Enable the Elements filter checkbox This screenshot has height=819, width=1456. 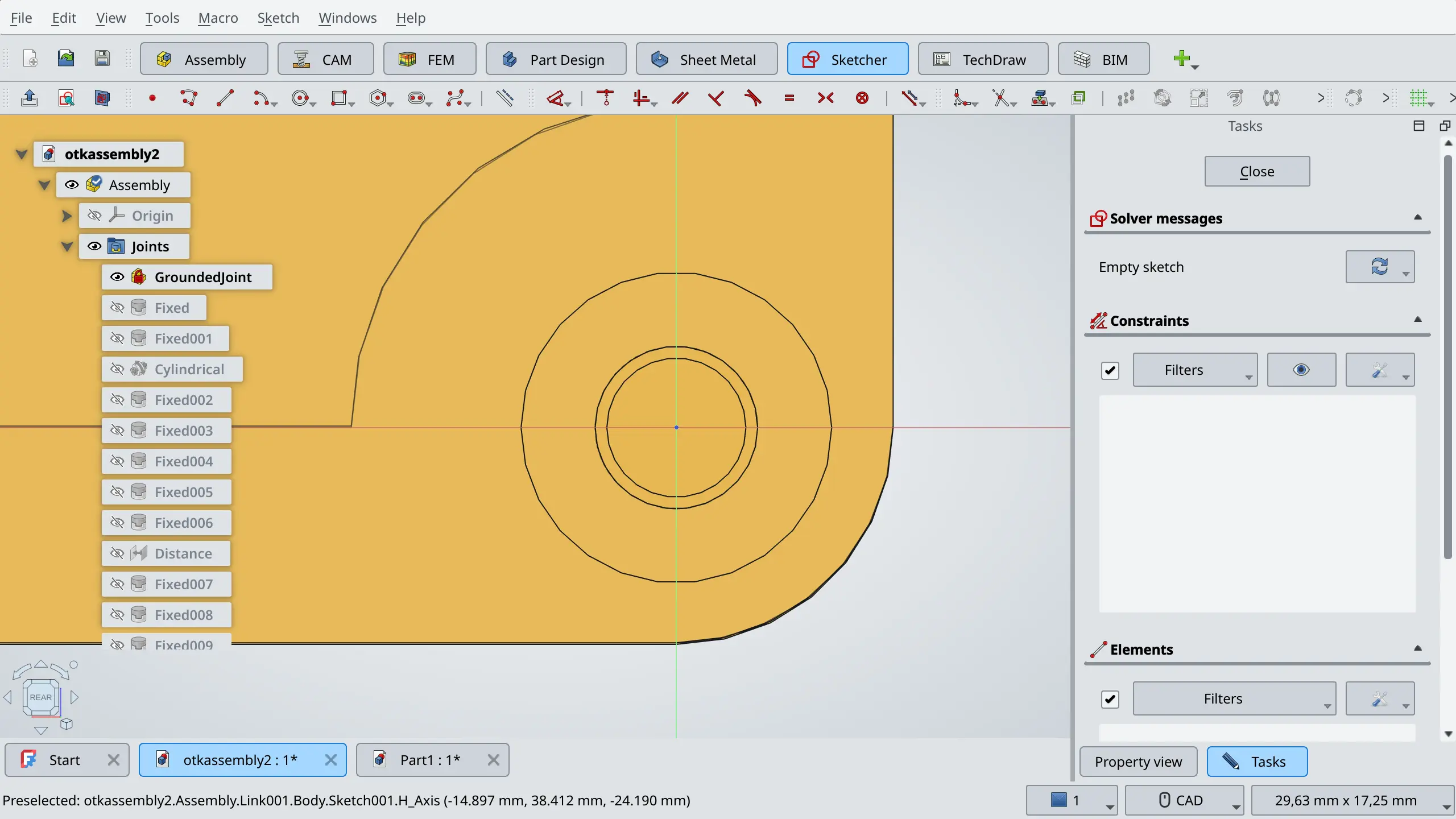click(x=1110, y=698)
